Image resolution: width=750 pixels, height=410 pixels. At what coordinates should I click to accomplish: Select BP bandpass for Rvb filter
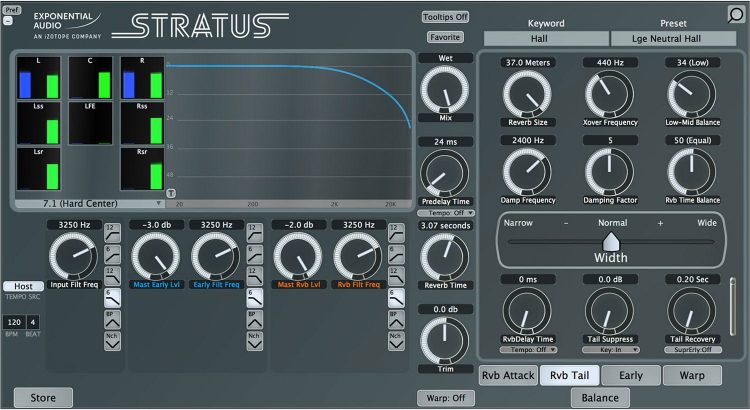(396, 320)
